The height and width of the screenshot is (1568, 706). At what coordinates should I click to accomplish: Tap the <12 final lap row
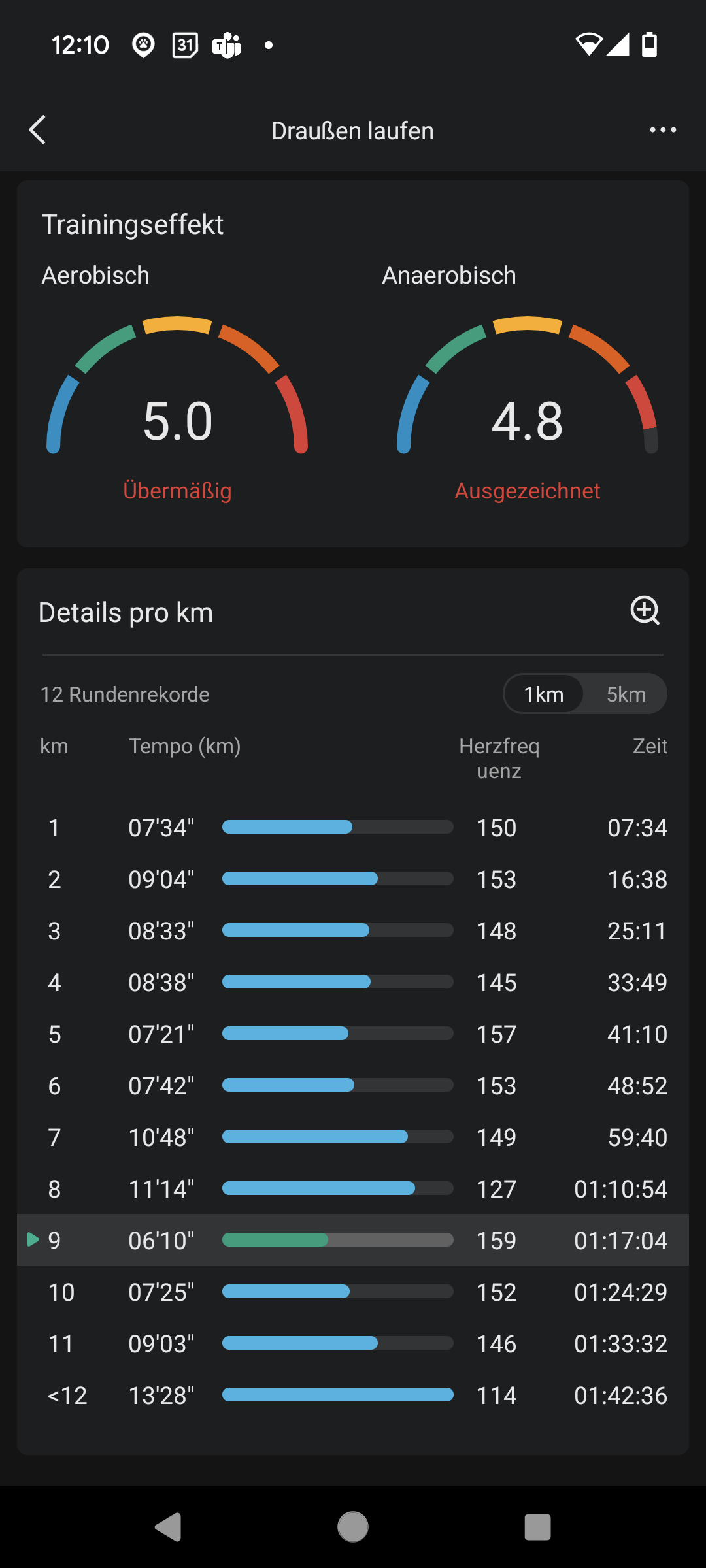pos(353,1396)
